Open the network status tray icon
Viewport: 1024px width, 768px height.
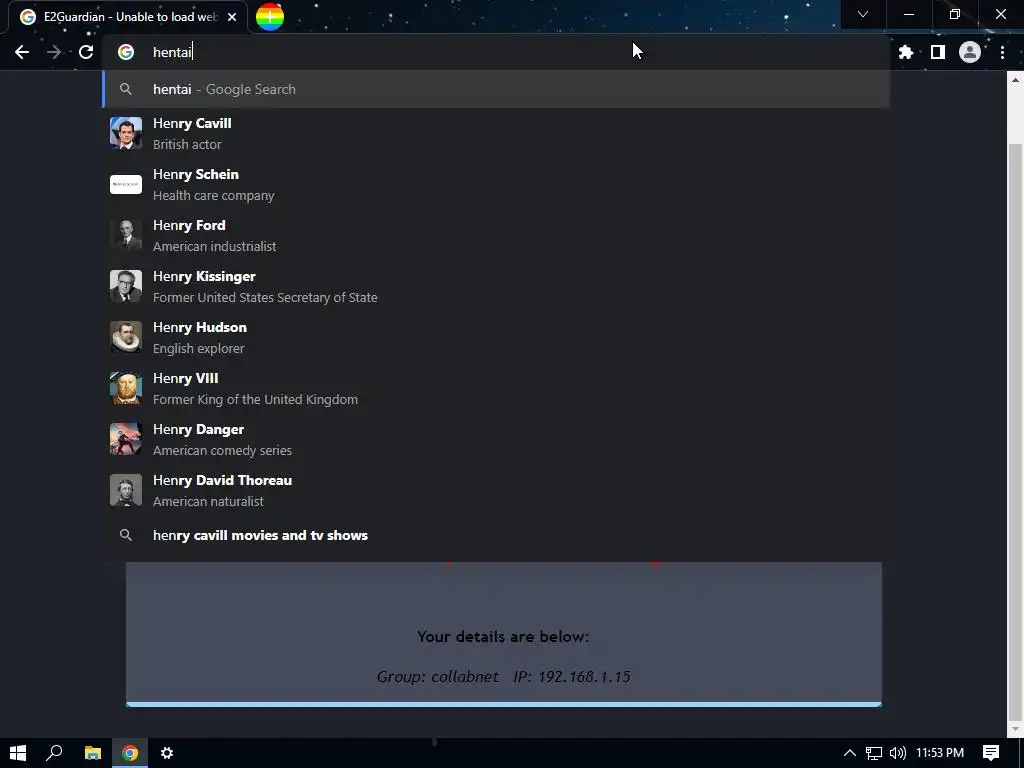(x=874, y=753)
